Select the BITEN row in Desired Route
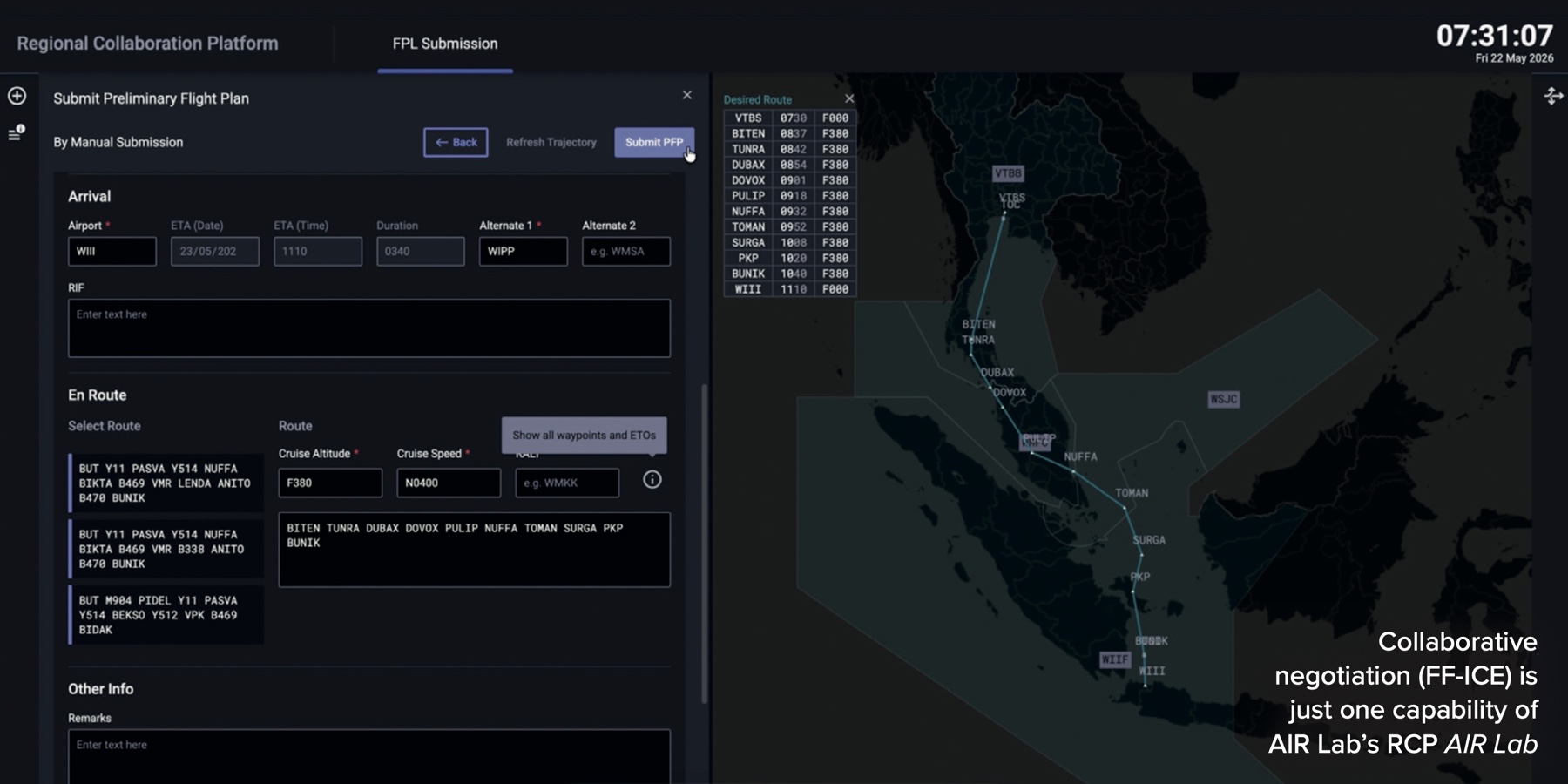The width and height of the screenshot is (1568, 784). (x=790, y=133)
